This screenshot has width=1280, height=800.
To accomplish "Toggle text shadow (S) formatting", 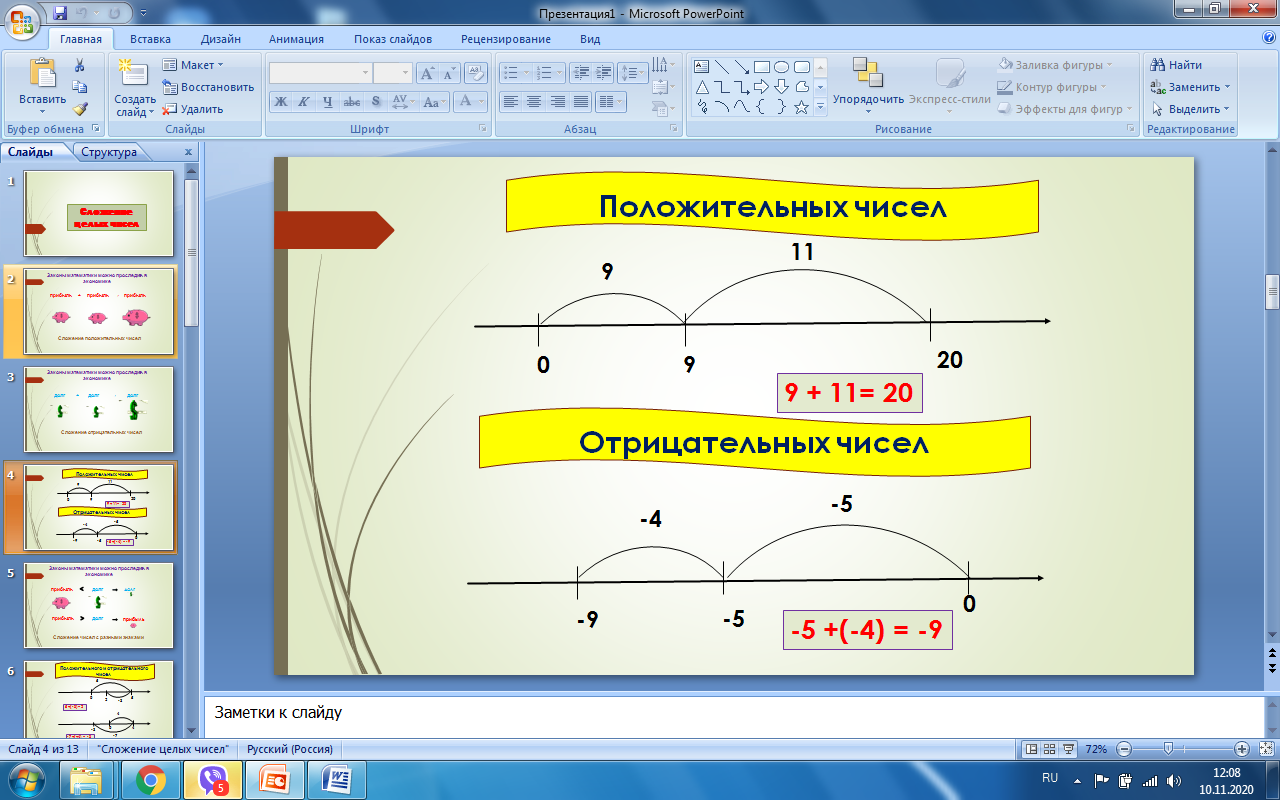I will pyautogui.click(x=375, y=102).
